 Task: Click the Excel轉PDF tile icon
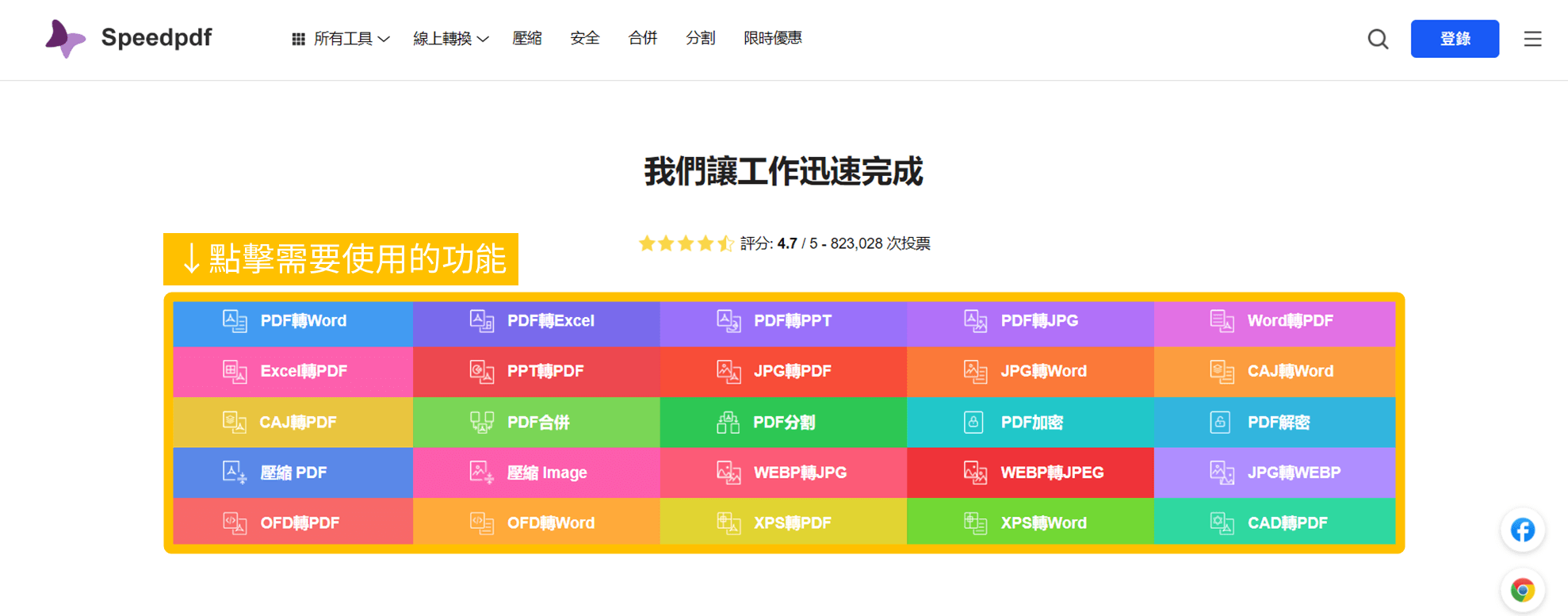pos(235,371)
